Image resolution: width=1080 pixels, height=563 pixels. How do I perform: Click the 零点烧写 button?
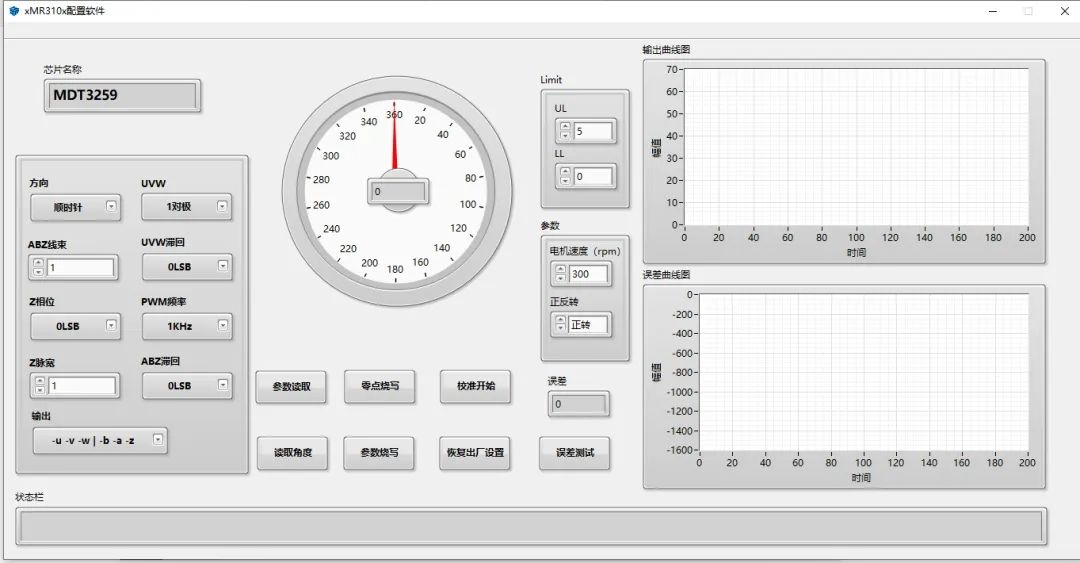point(379,386)
